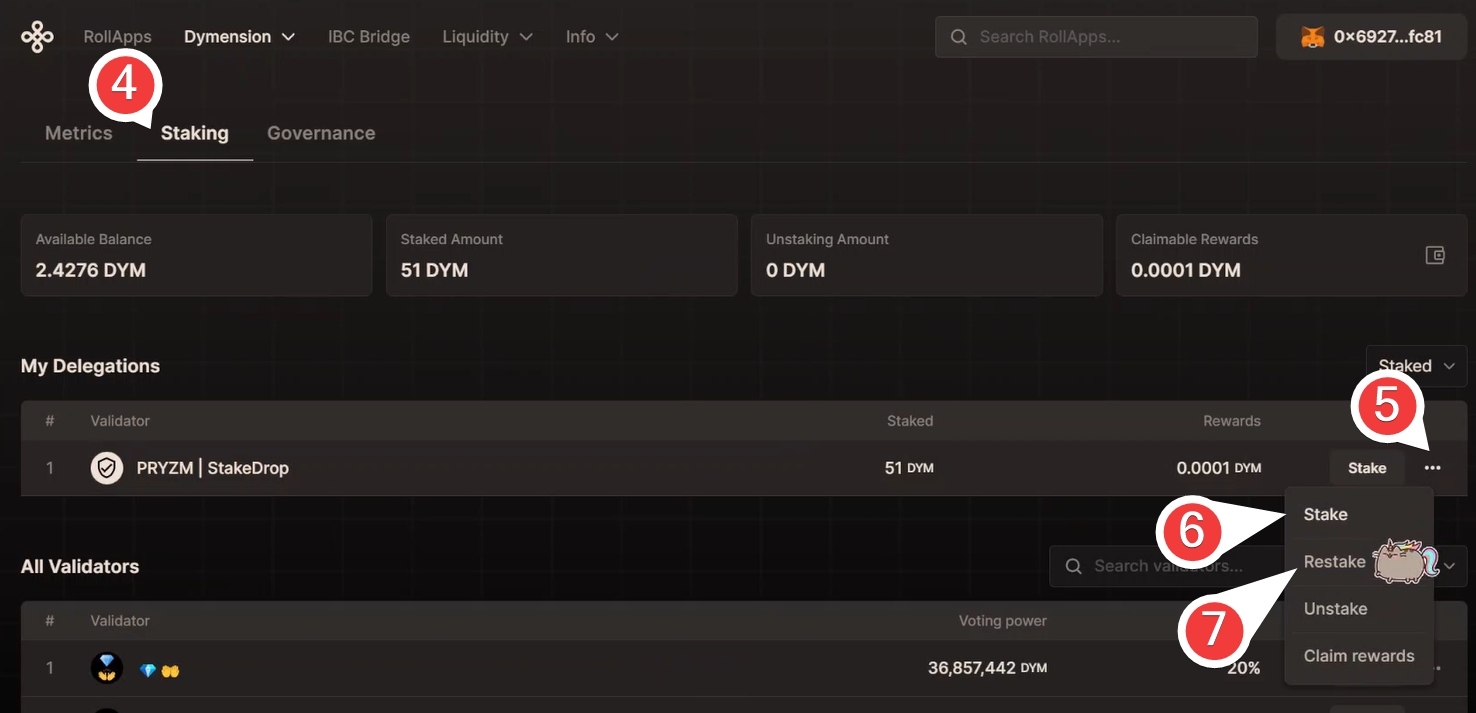Screen dimensions: 1476x713
Task: Select Claim rewards from the context menu
Action: [1359, 656]
